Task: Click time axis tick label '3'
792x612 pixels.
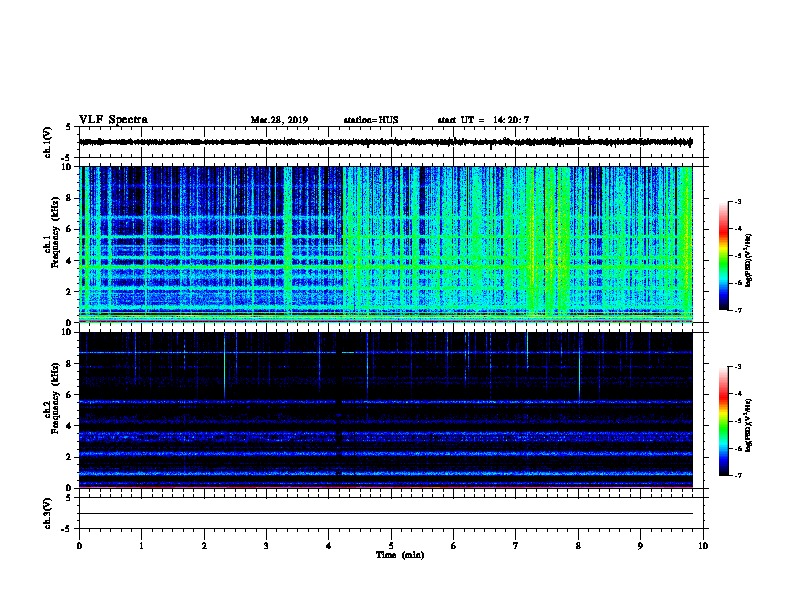Action: click(x=266, y=545)
